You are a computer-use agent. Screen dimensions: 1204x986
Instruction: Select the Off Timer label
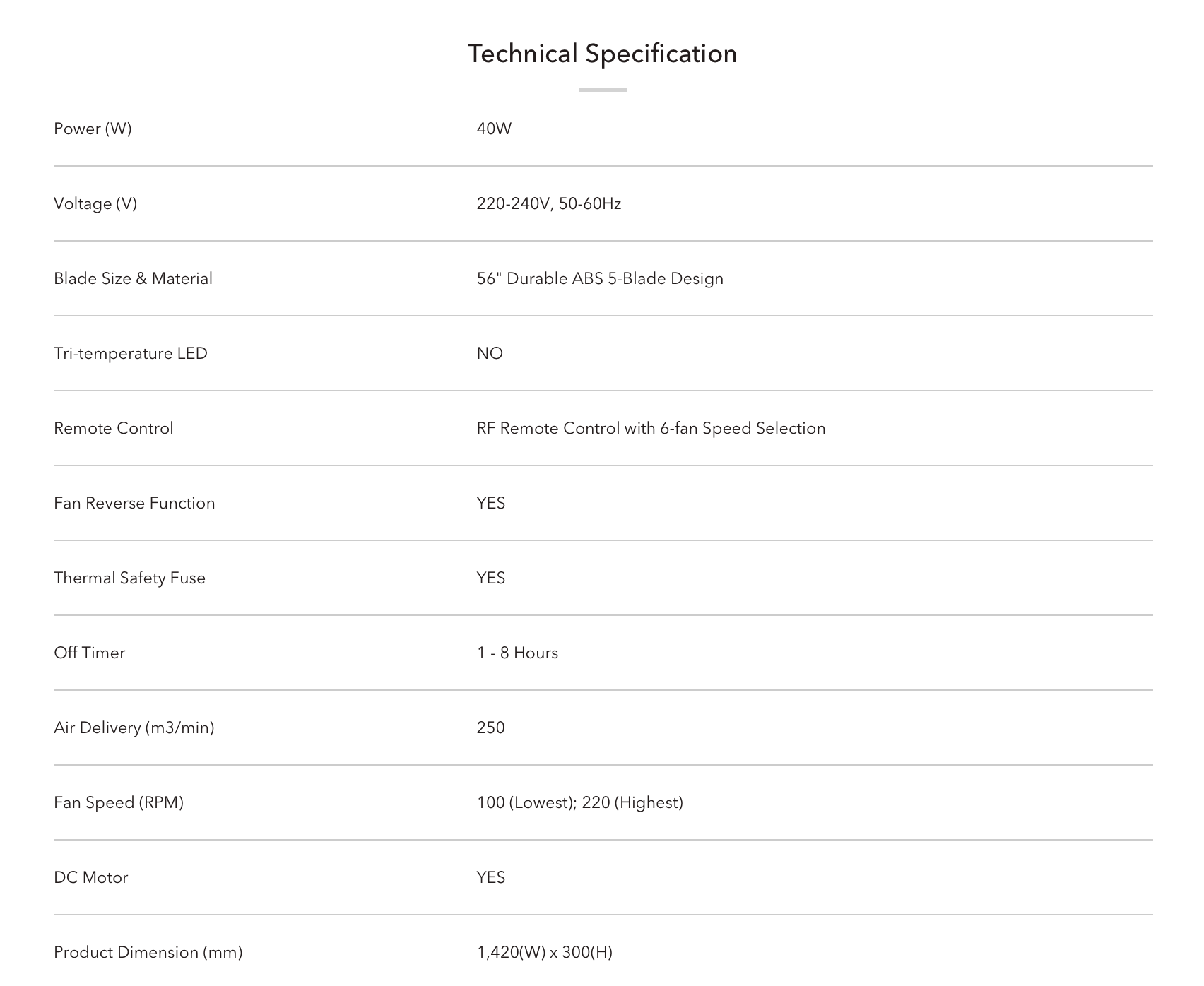click(x=89, y=653)
